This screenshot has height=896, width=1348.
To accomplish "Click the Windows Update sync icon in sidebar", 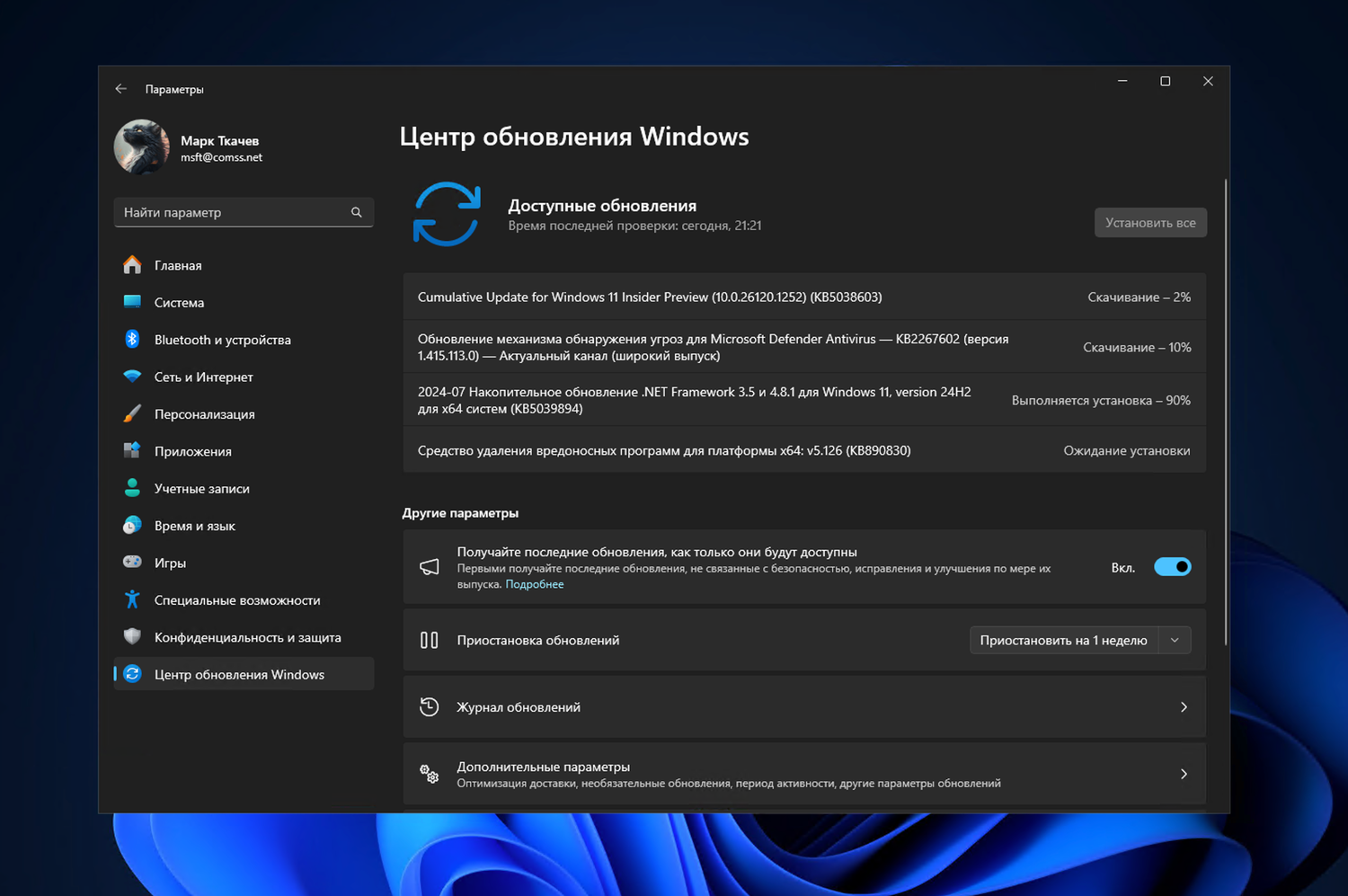I will [132, 674].
